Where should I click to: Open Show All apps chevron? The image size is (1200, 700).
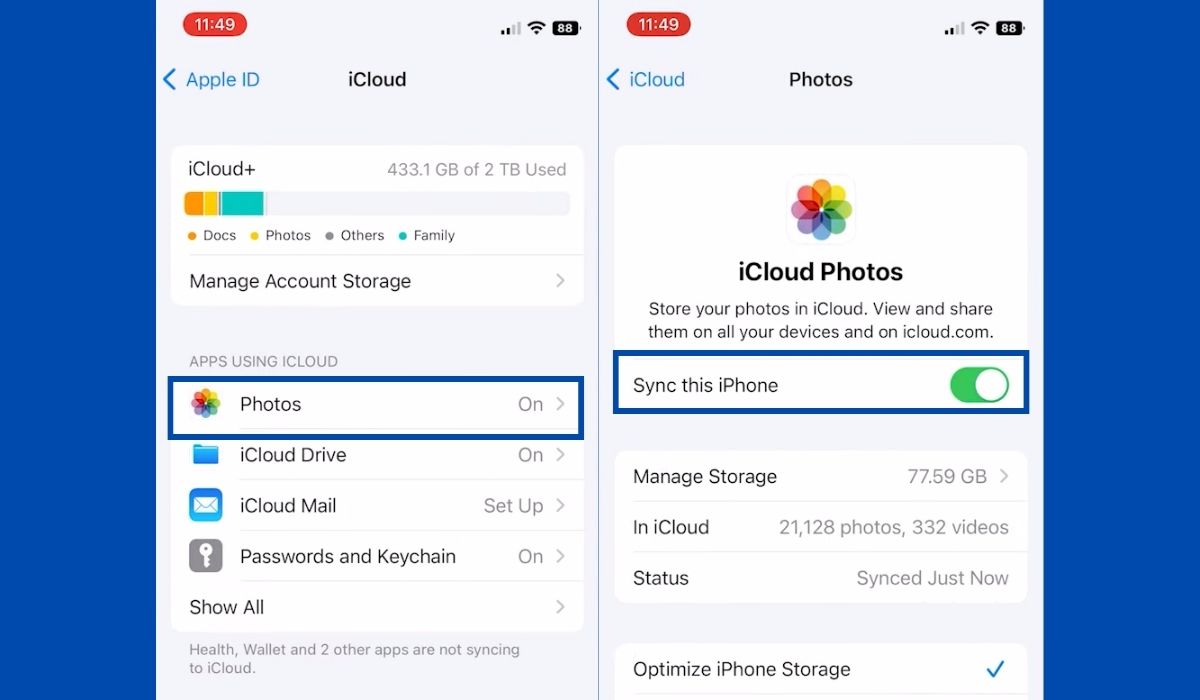click(560, 607)
